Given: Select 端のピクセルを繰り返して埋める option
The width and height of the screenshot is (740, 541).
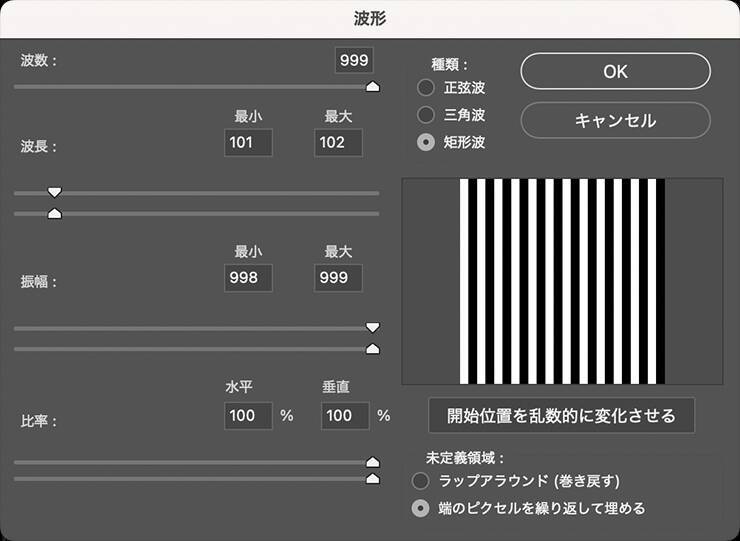Looking at the screenshot, I should tap(422, 508).
